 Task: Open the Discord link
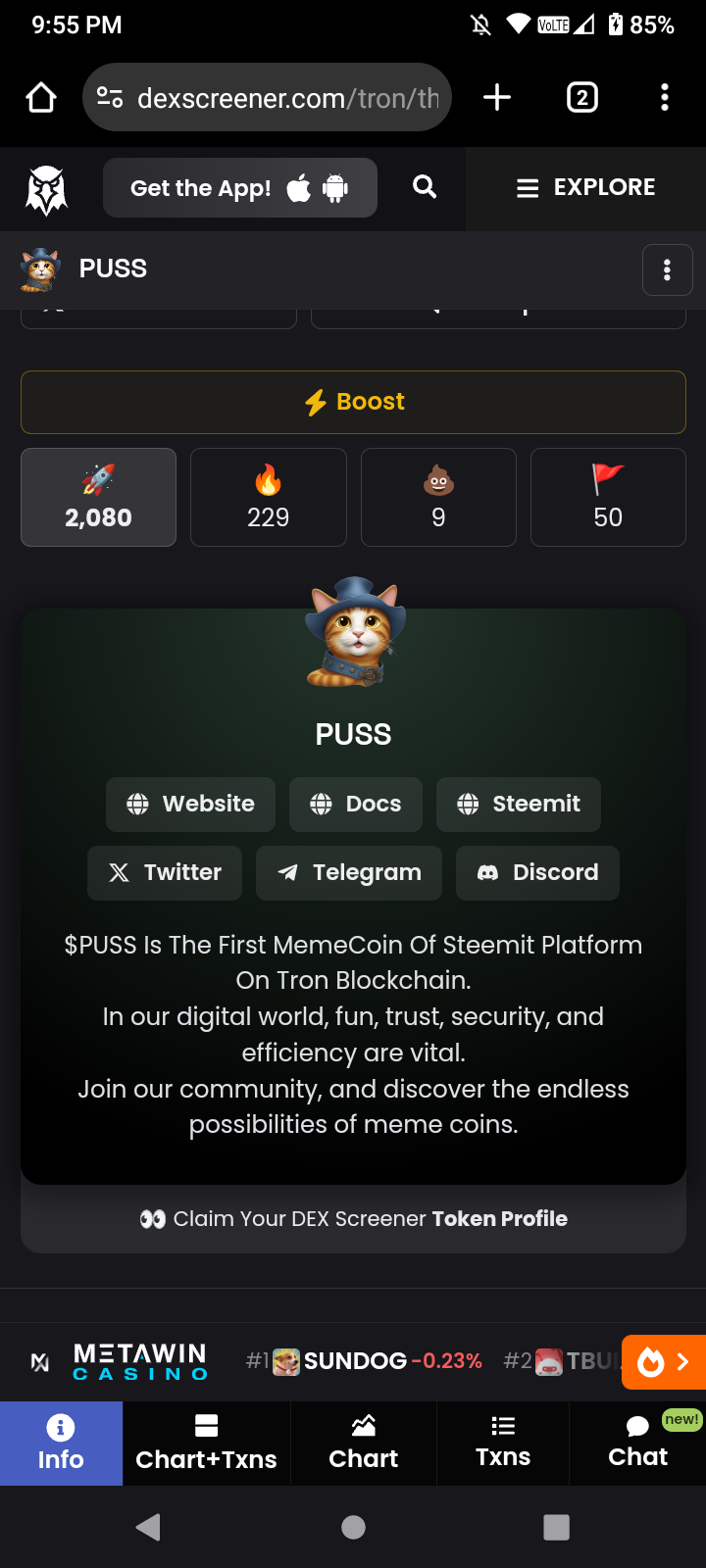[x=537, y=872]
